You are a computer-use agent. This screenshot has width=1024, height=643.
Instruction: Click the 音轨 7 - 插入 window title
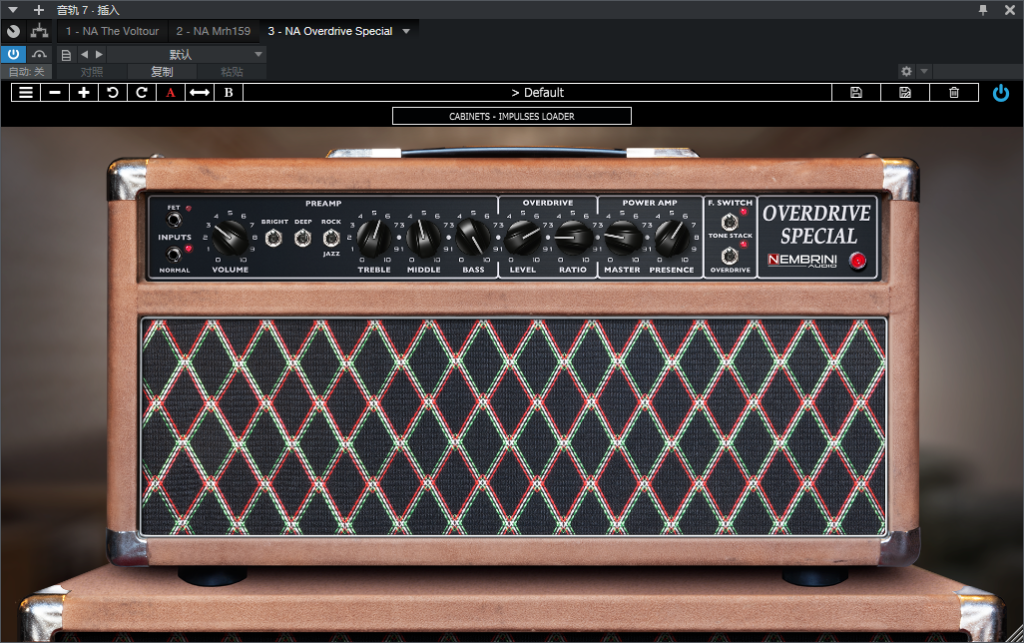pyautogui.click(x=88, y=10)
